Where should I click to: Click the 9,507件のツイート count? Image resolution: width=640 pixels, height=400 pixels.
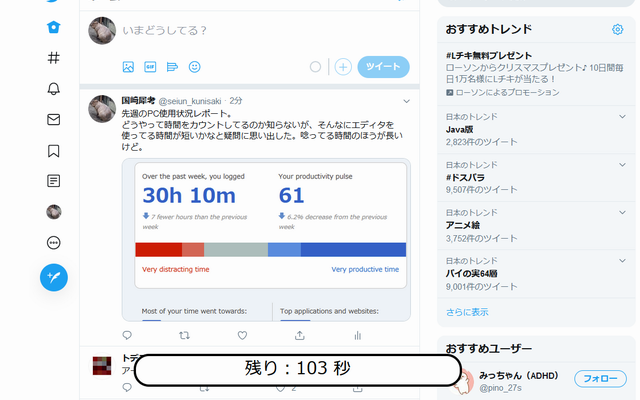pyautogui.click(x=481, y=190)
